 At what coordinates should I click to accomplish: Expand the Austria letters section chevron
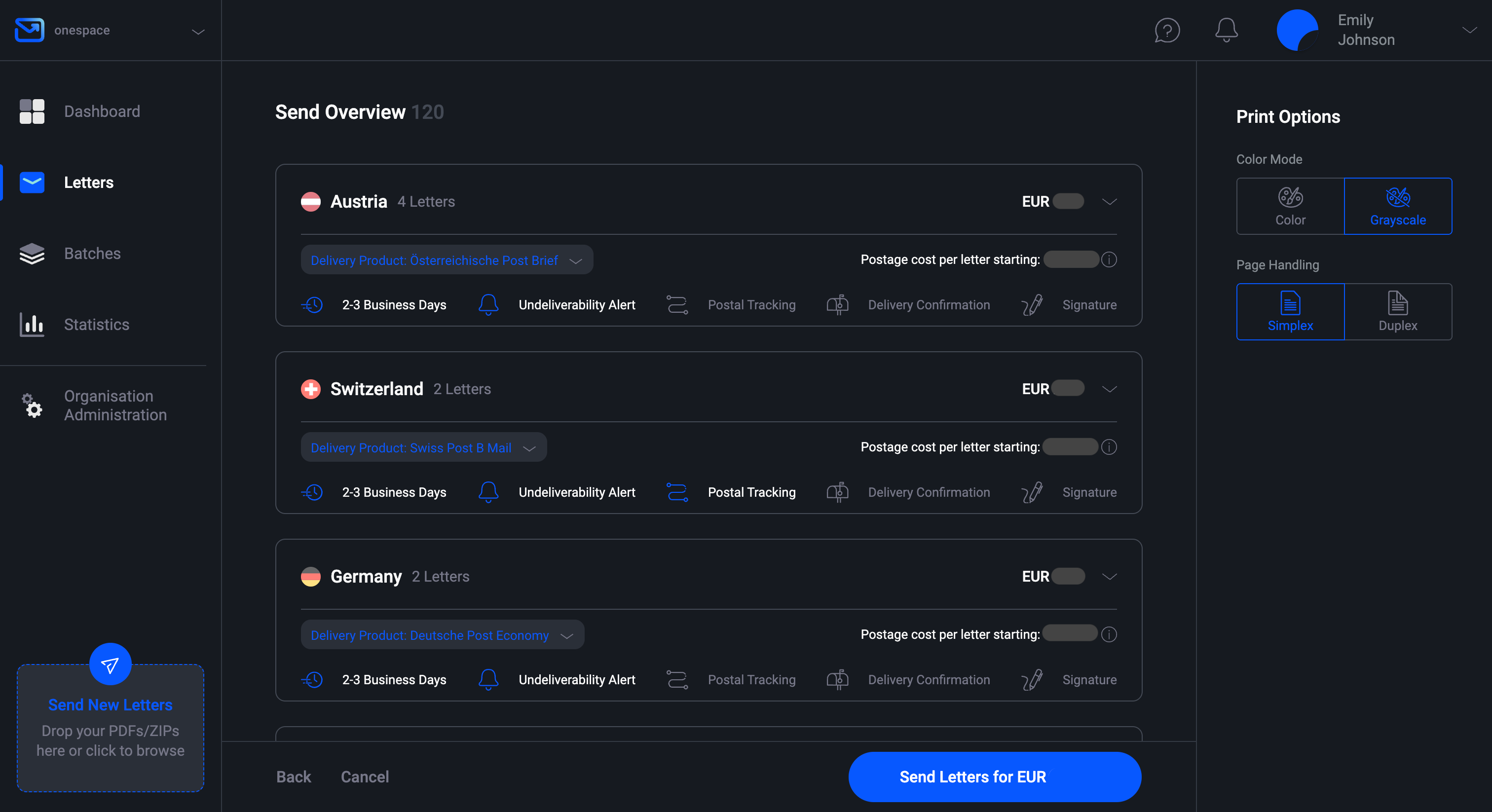pos(1110,202)
